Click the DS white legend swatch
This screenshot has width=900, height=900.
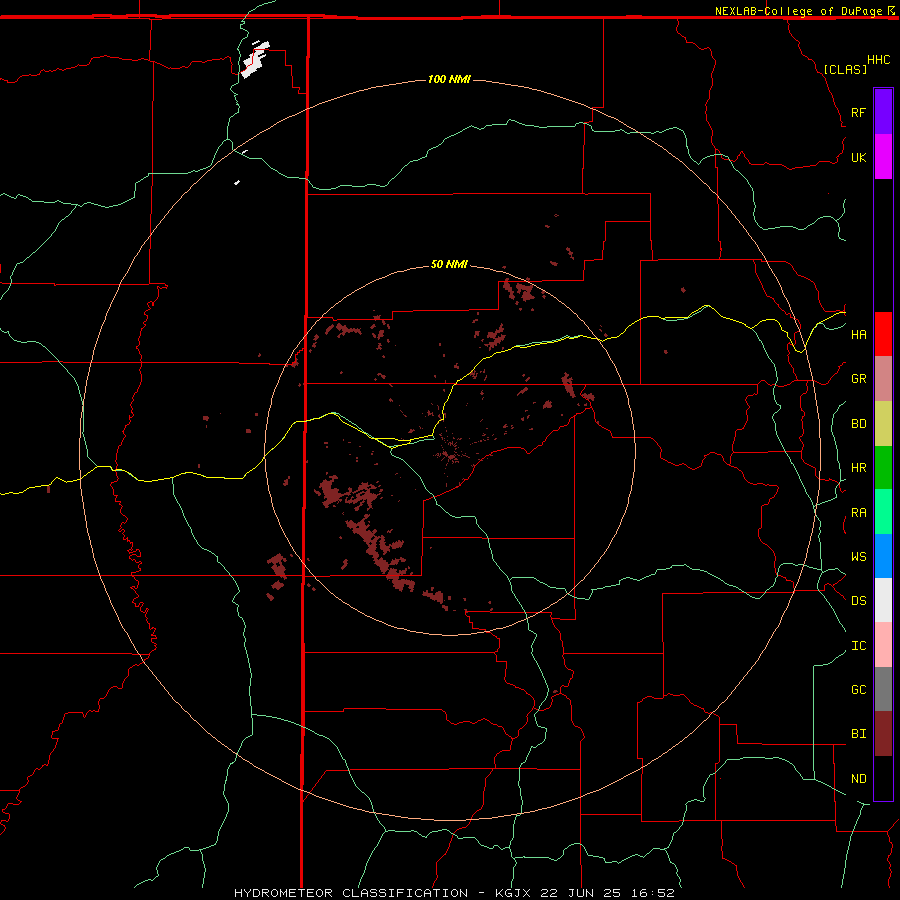coord(883,600)
